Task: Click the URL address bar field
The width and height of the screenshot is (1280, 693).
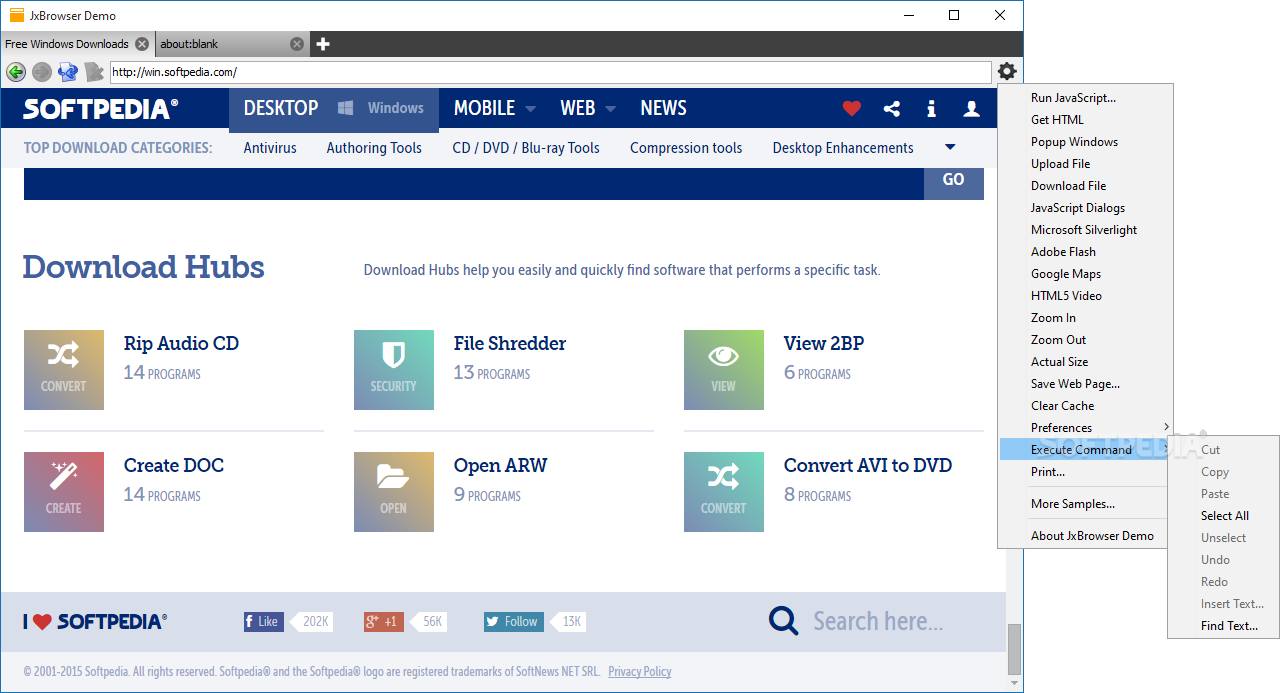Action: click(x=550, y=72)
